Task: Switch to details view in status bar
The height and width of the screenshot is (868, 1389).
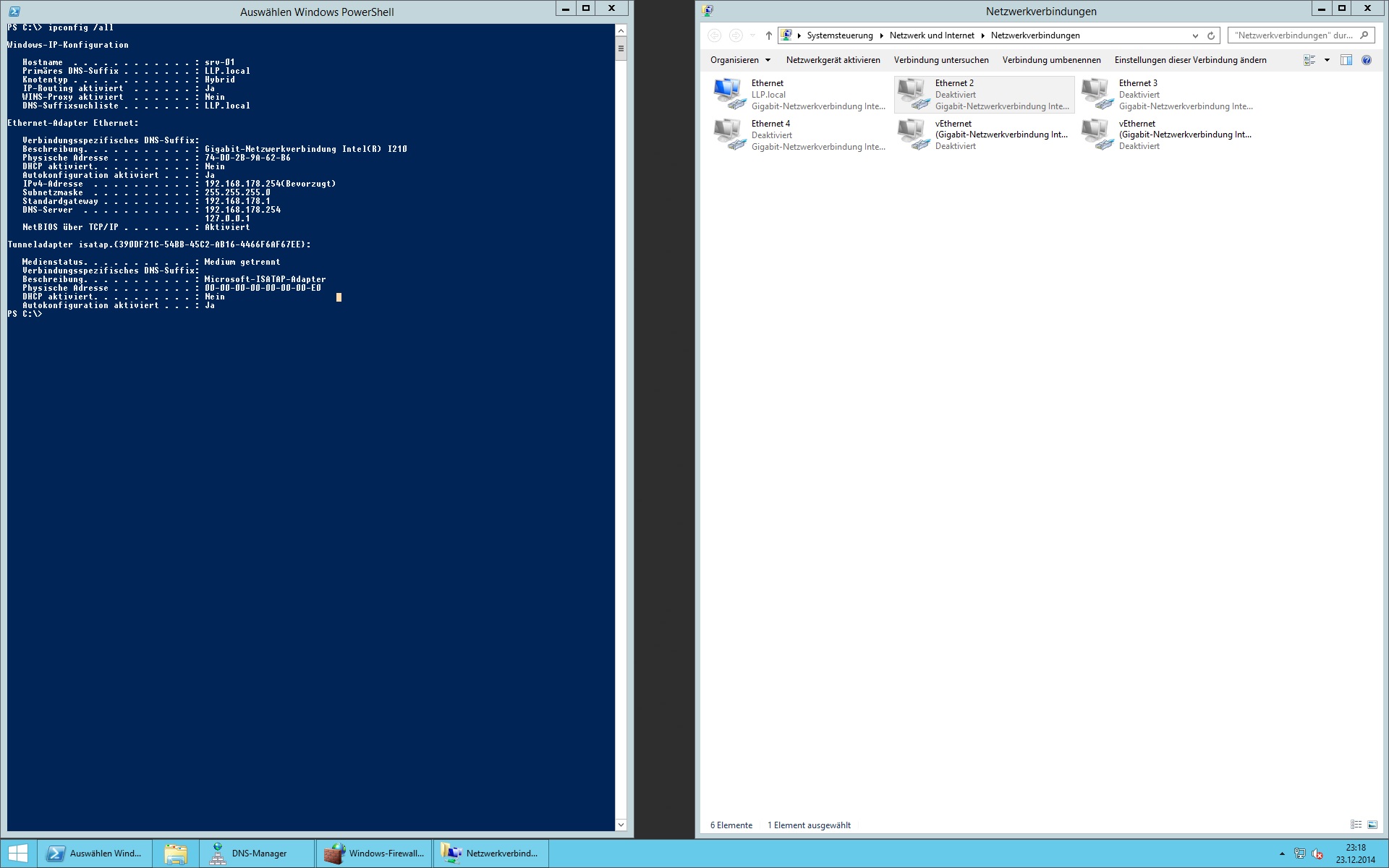Action: click(1356, 825)
